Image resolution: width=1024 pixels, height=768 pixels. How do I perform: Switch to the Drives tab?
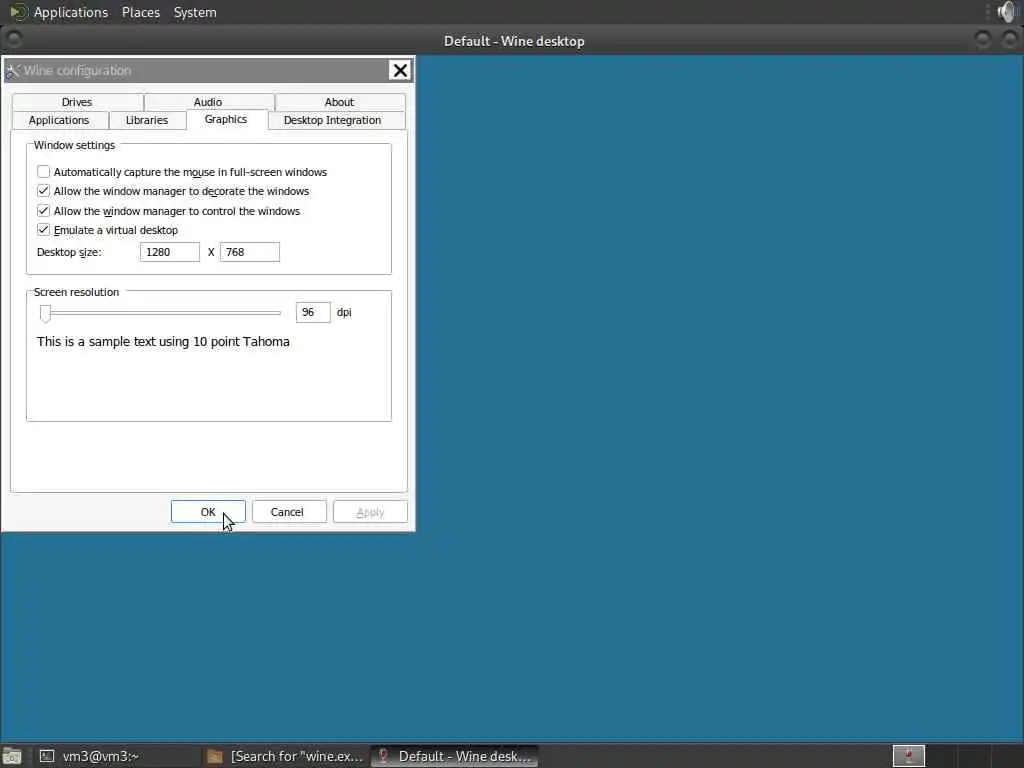[x=77, y=102]
